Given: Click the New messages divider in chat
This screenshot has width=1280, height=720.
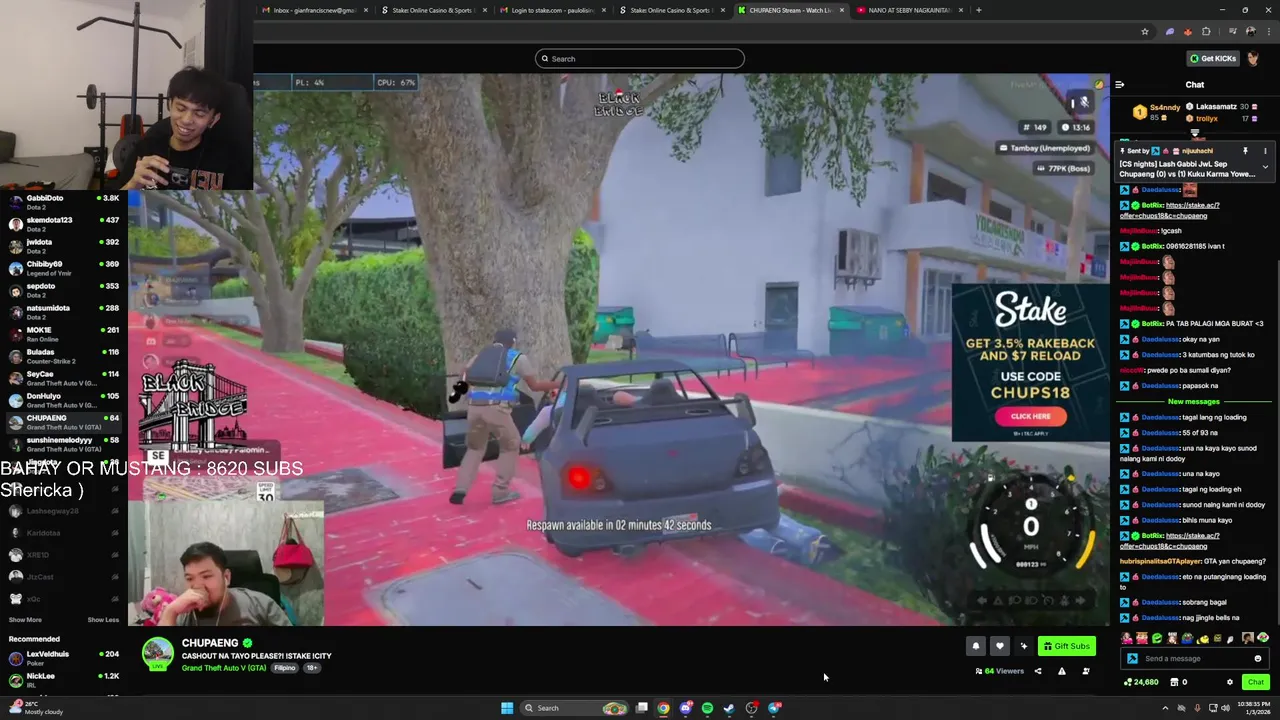Looking at the screenshot, I should pyautogui.click(x=1194, y=402).
